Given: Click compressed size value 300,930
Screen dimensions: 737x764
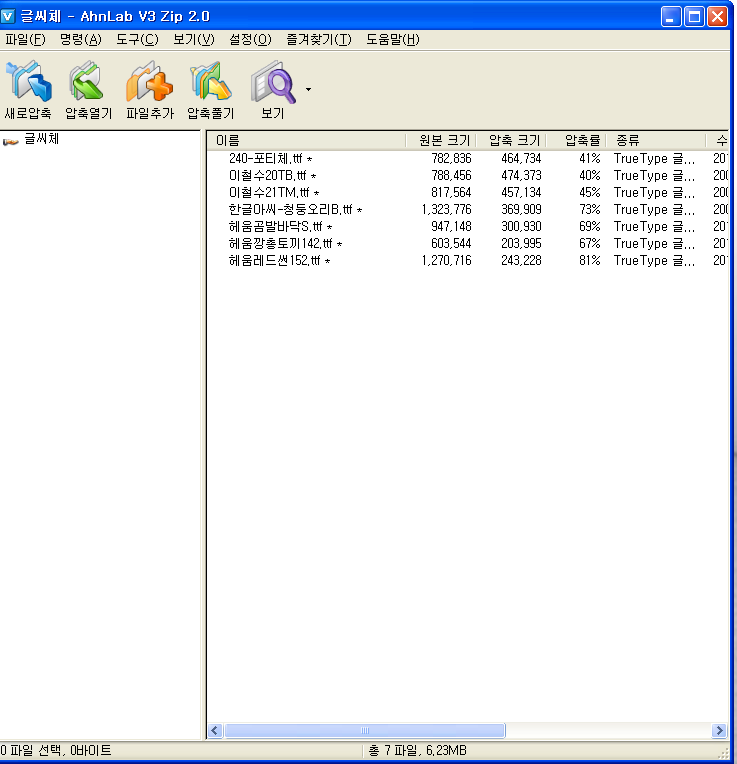Looking at the screenshot, I should tap(521, 227).
